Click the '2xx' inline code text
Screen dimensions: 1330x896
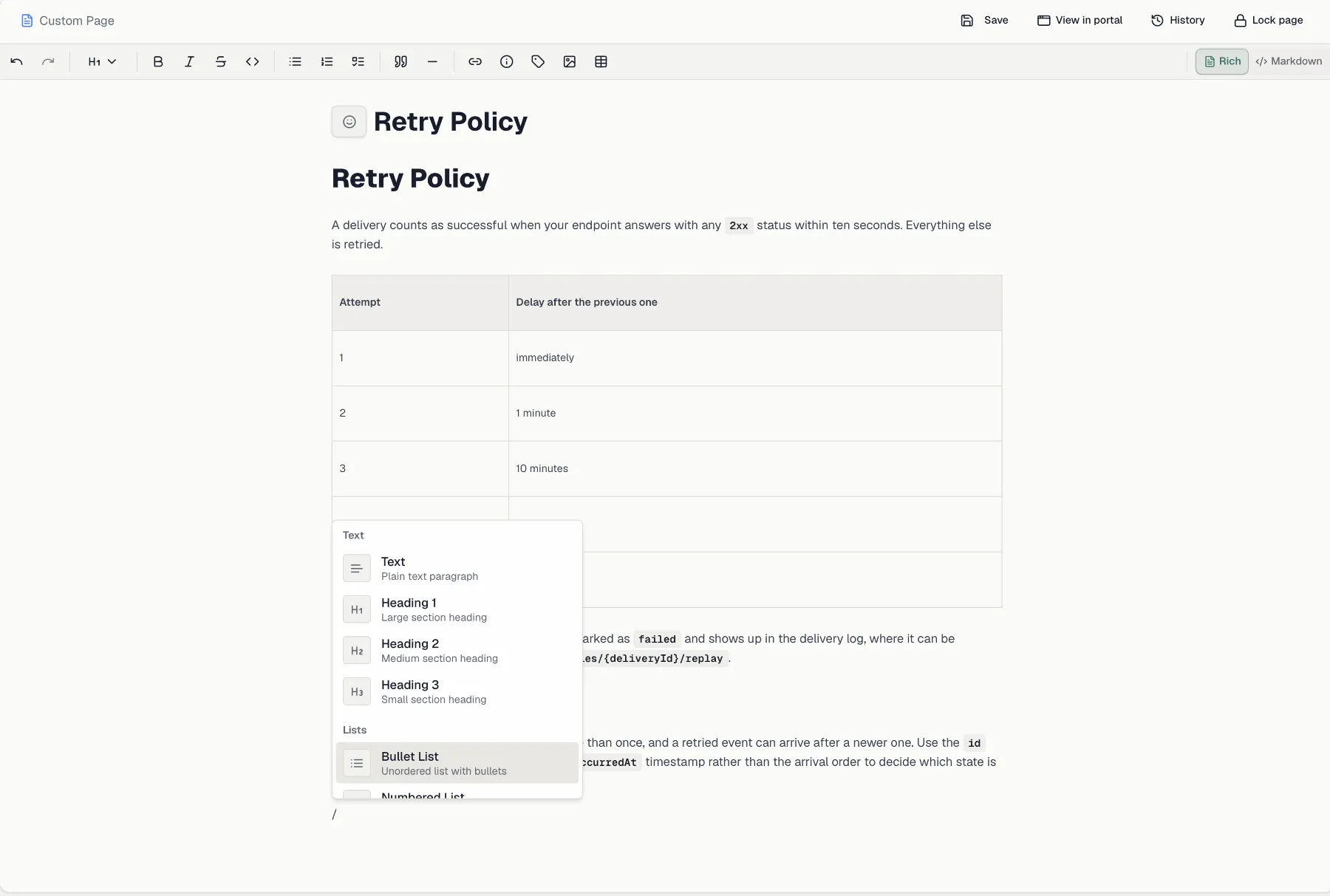(739, 226)
